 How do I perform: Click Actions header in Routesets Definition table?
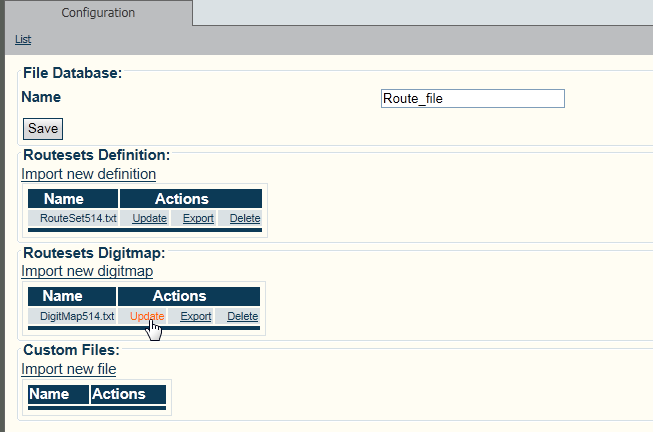pos(181,199)
